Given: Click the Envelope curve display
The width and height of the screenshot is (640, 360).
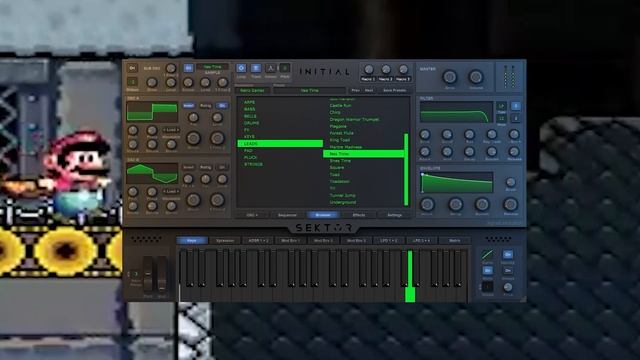Looking at the screenshot, I should (x=456, y=182).
